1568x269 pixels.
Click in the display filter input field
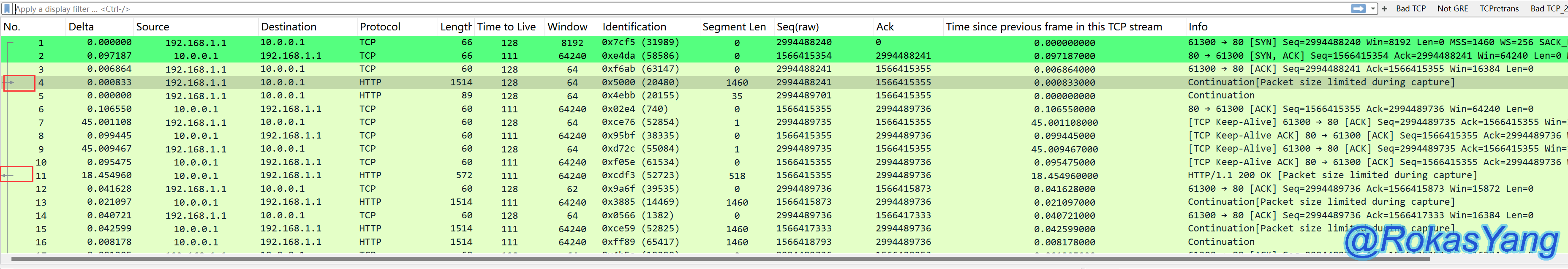[x=670, y=8]
